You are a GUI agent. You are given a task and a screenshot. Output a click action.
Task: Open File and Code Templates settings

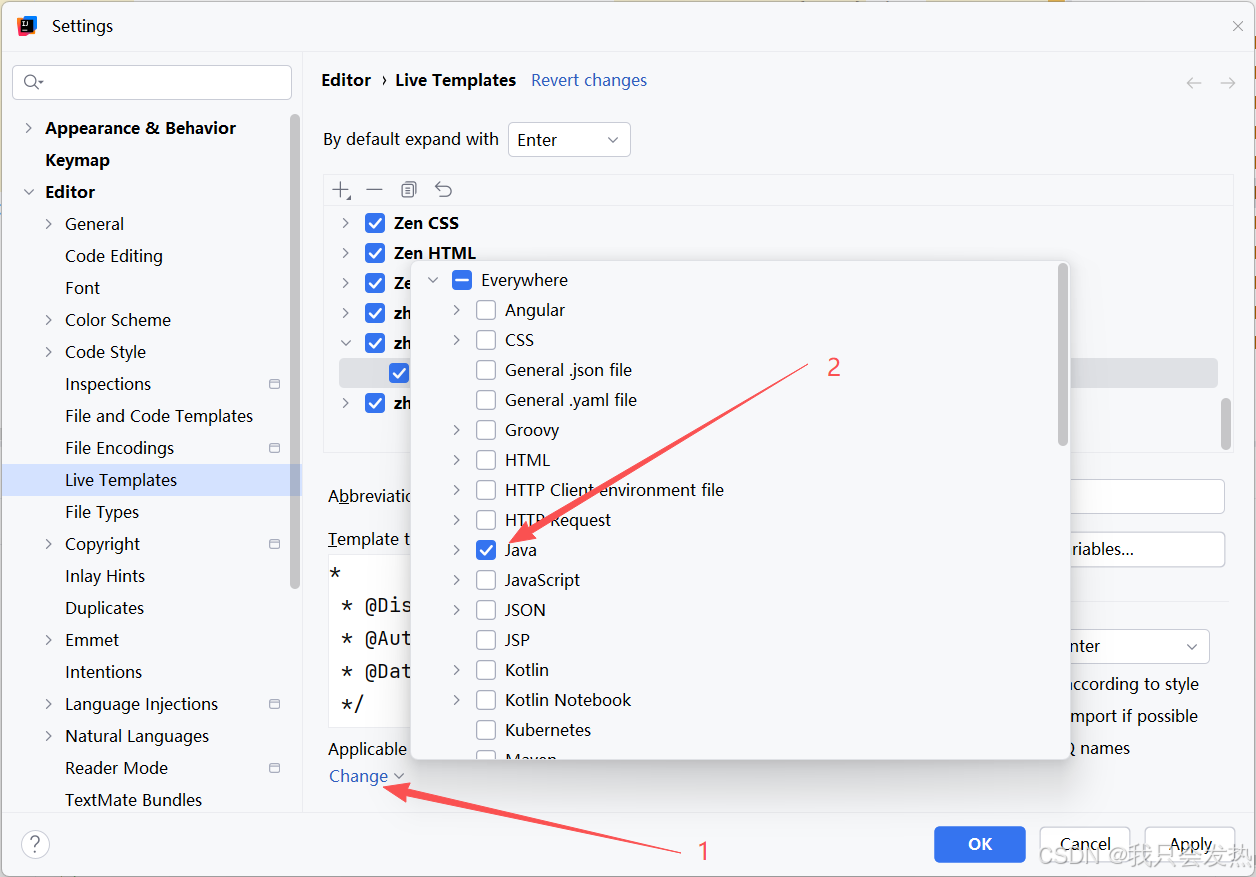coord(159,416)
